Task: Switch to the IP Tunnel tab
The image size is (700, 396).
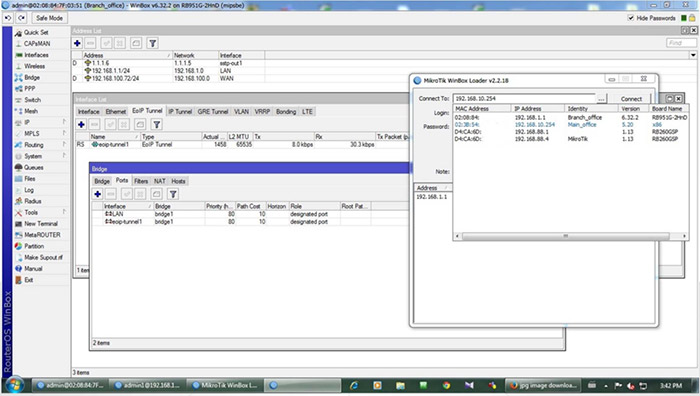Action: coord(180,112)
